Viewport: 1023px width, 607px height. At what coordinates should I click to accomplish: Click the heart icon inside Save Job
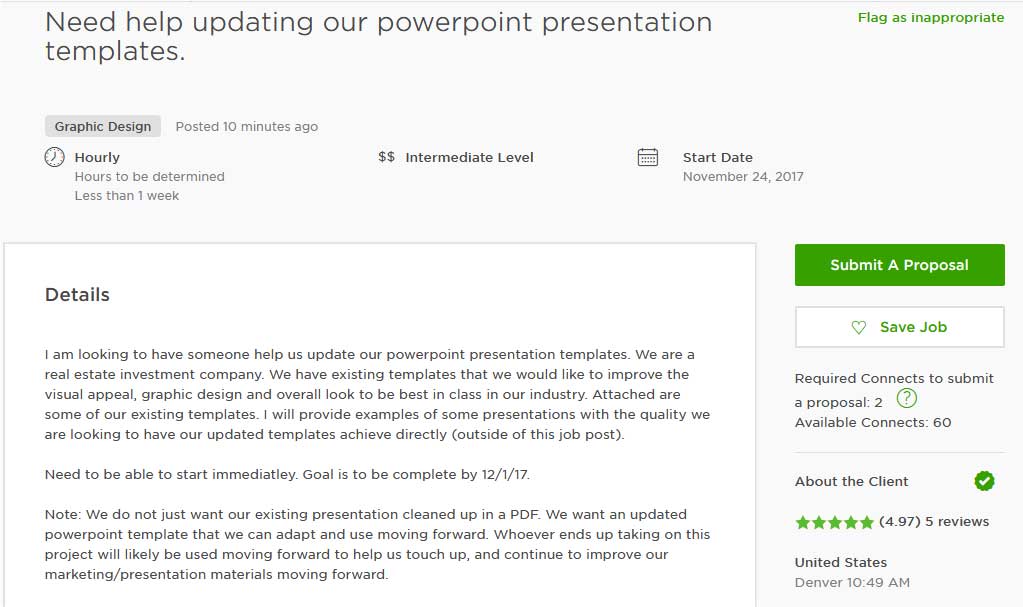(858, 327)
